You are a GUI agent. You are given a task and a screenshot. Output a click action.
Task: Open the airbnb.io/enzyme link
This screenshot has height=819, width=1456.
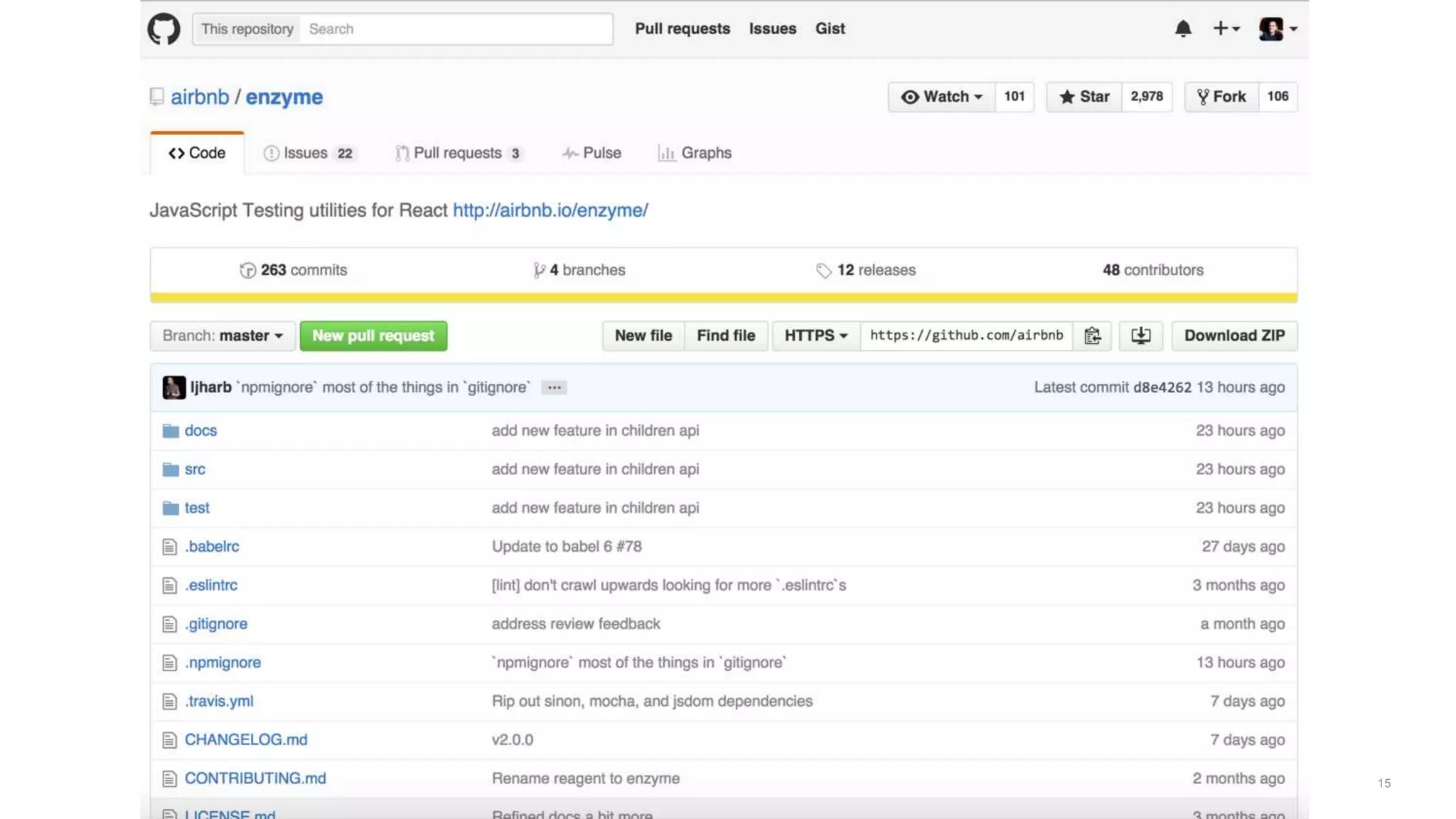pyautogui.click(x=550, y=210)
